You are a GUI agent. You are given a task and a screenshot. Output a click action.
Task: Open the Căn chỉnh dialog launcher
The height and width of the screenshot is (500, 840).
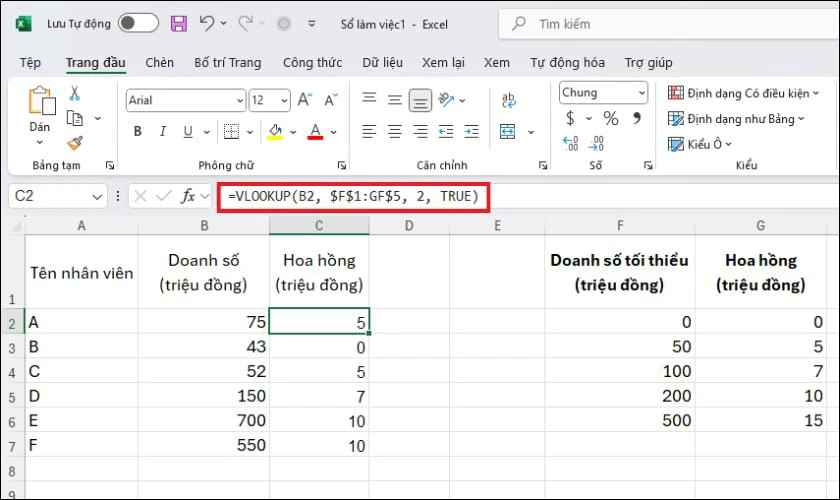pos(543,166)
